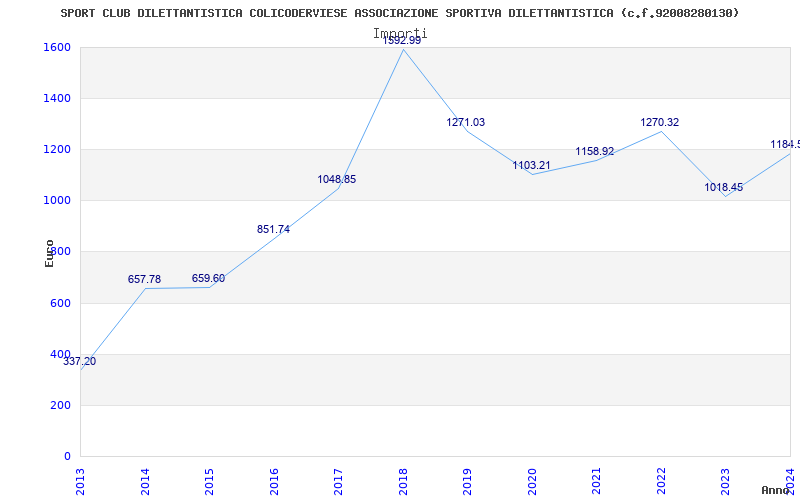Click the x-axis year label 2020
This screenshot has width=800, height=500.
[532, 481]
